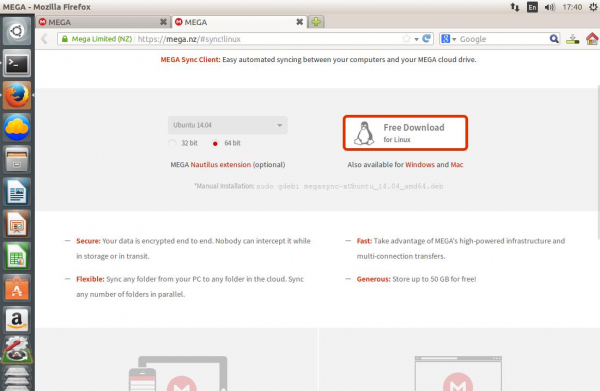Click the browser window MEGA illustration thumbnail
The image size is (600, 391).
(458, 373)
